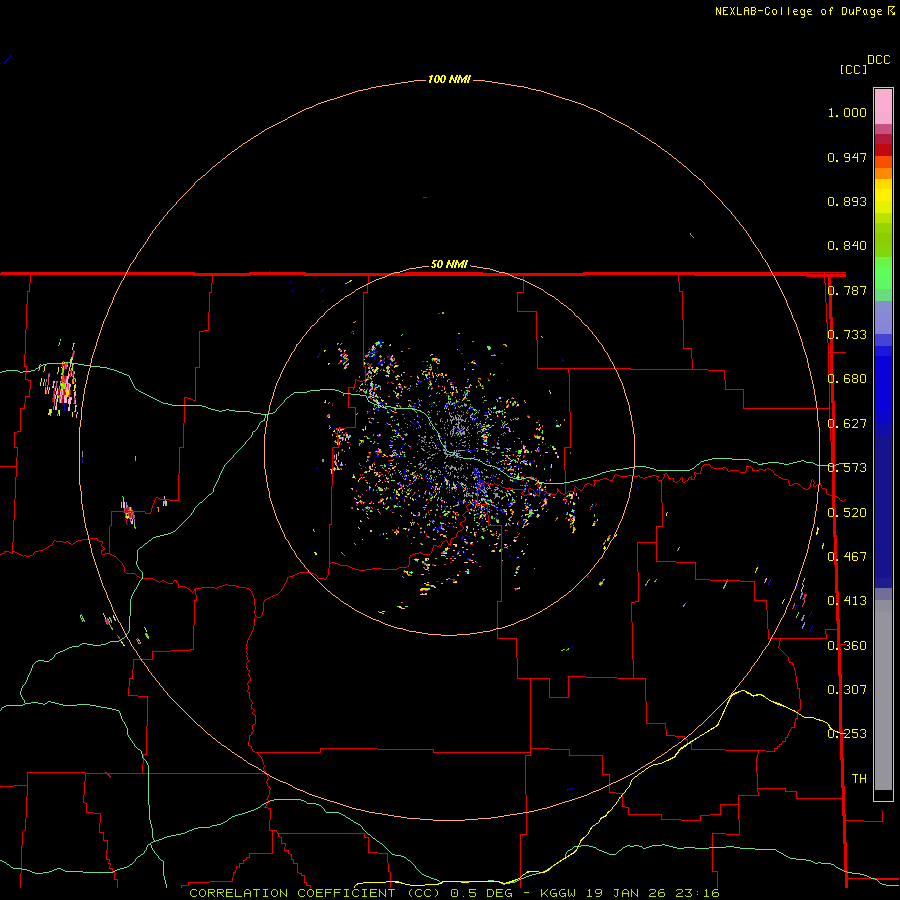Click the 0.680 legend value

tap(847, 379)
